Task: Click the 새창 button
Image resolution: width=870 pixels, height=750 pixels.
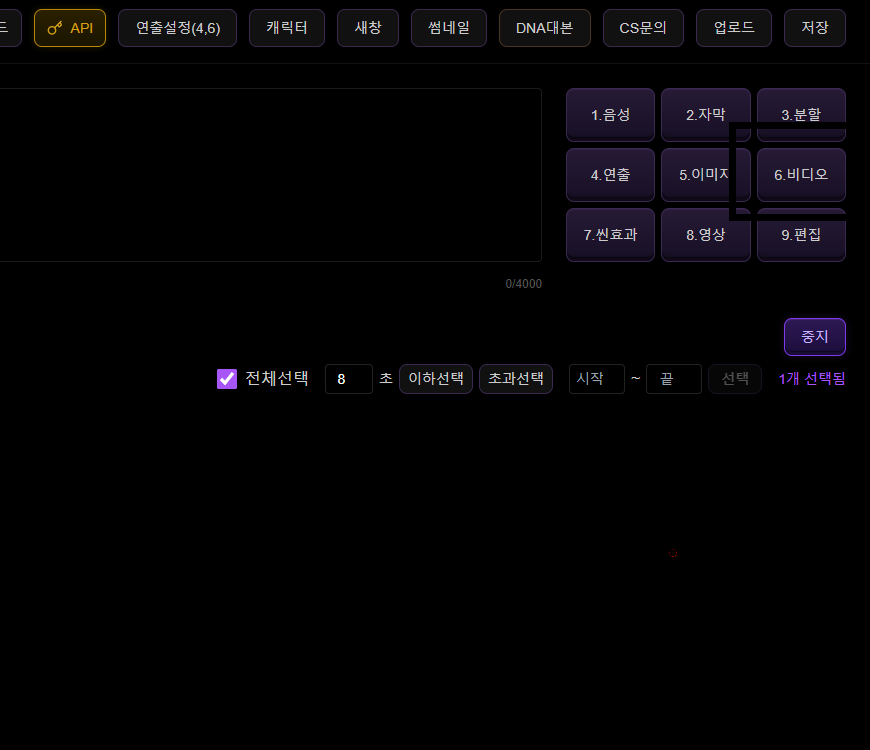Action: point(368,28)
